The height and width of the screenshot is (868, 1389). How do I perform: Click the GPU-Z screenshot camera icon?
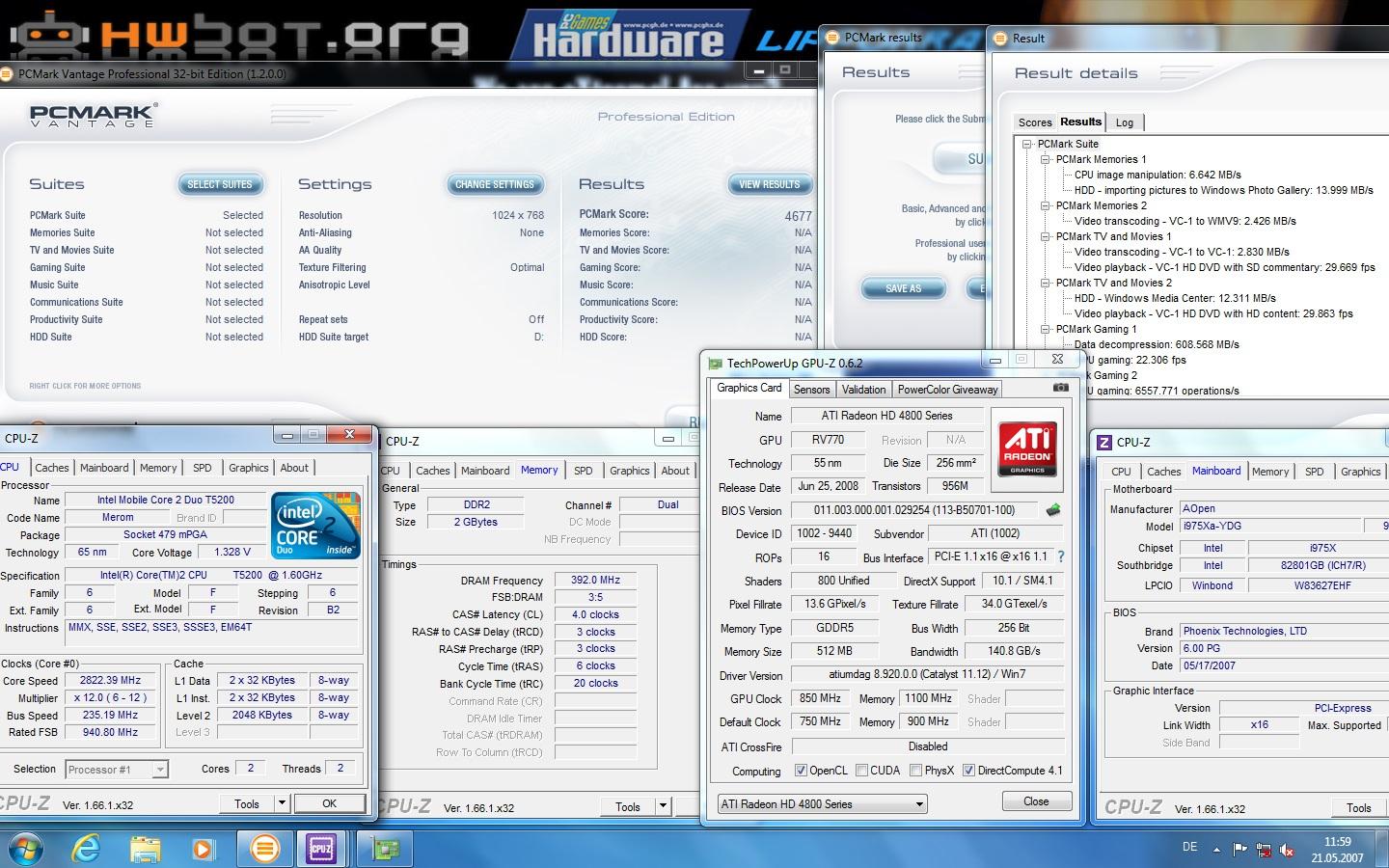tap(1060, 388)
